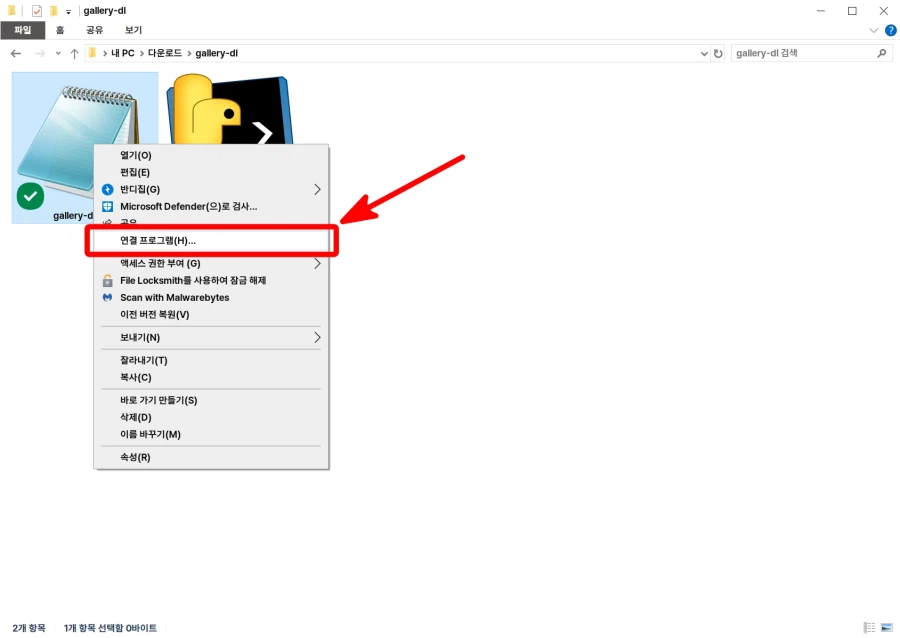900x638 pixels.
Task: Open 액세스 권한 부여 (G) submenu
Action: tap(211, 263)
